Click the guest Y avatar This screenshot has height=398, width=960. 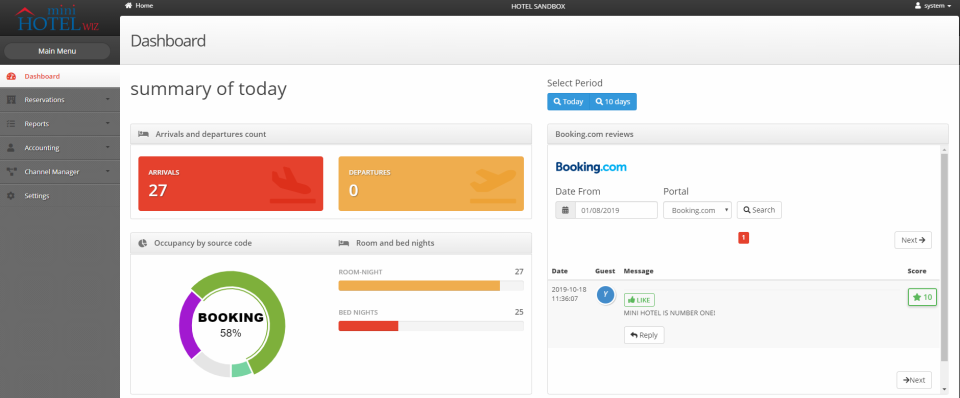[x=606, y=295]
